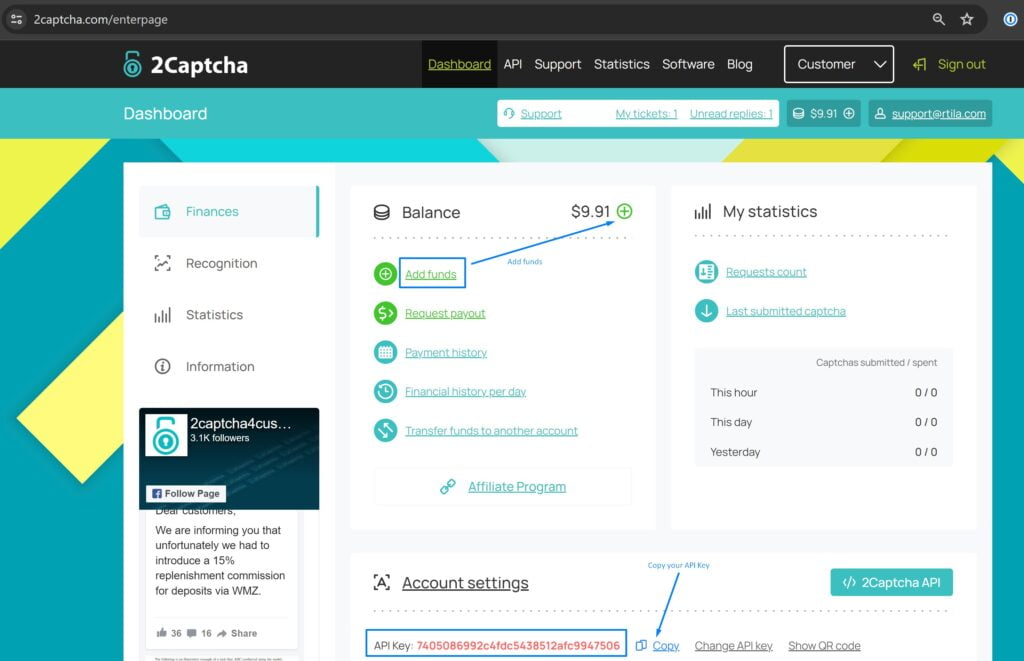Click the green plus icon beside $9.91 balance
This screenshot has width=1024, height=661.
(624, 211)
